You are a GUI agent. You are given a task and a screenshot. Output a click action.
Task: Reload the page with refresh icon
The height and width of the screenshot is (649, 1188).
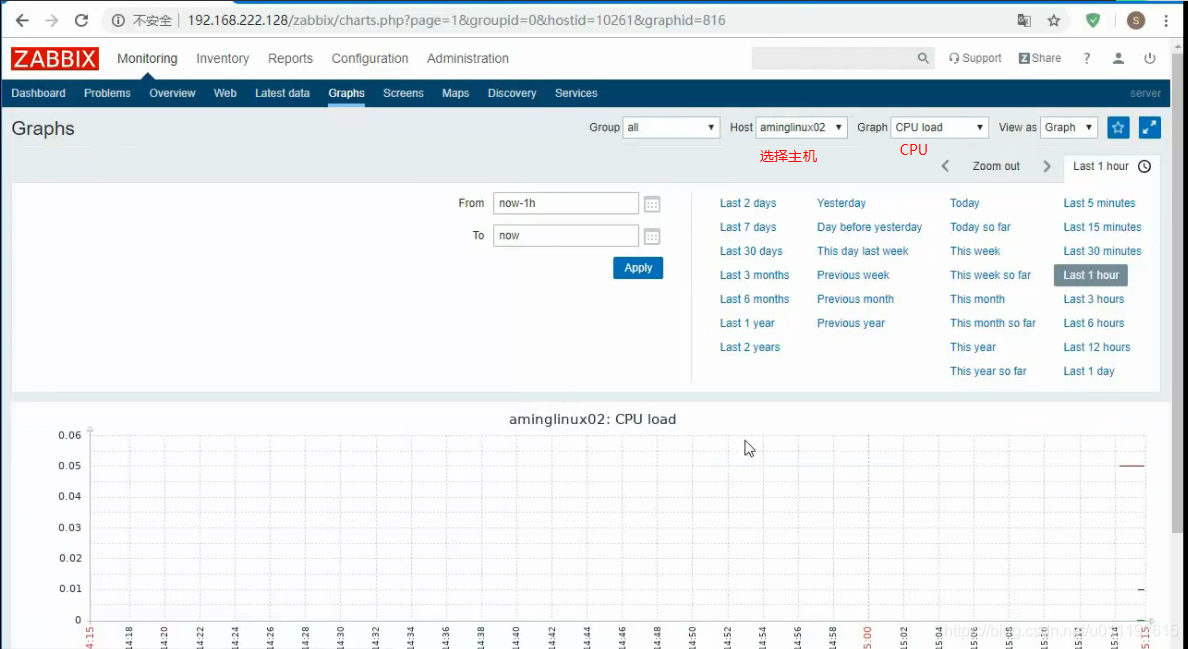pyautogui.click(x=81, y=20)
